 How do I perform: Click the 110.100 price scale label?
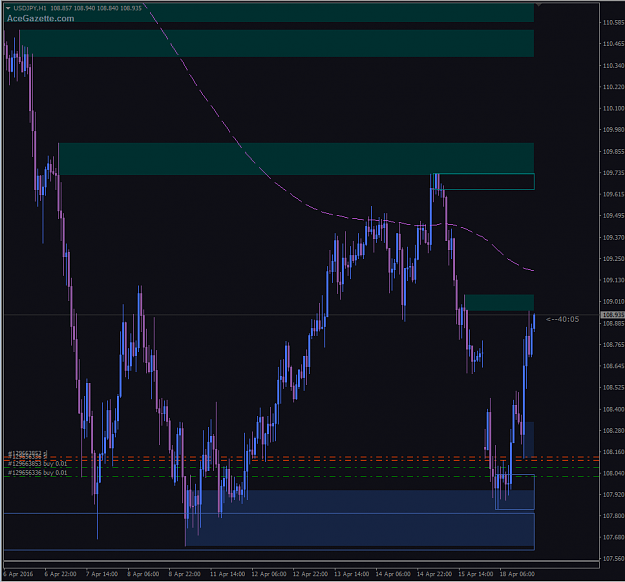click(613, 108)
